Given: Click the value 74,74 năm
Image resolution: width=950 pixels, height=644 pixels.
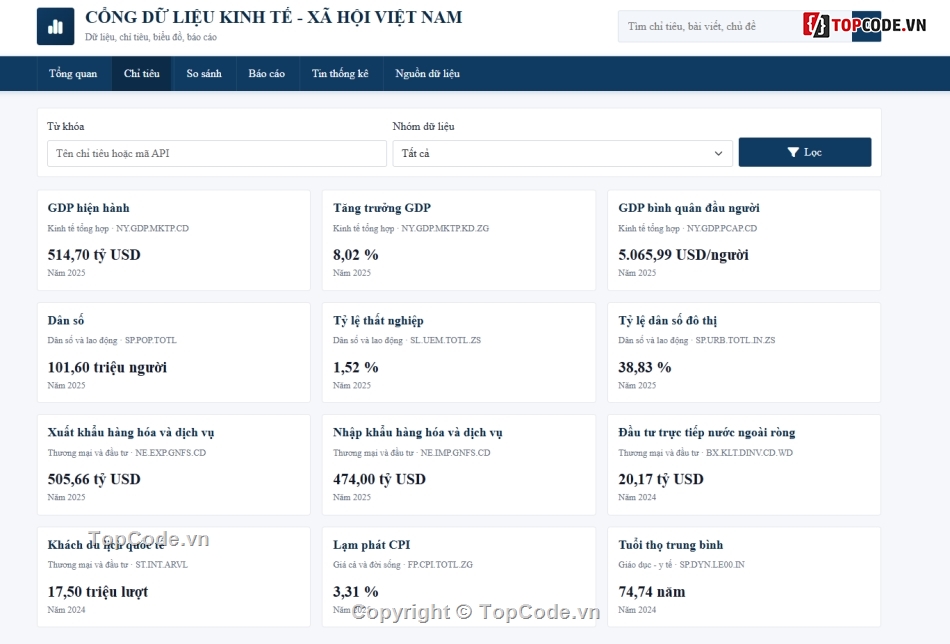Looking at the screenshot, I should (652, 592).
